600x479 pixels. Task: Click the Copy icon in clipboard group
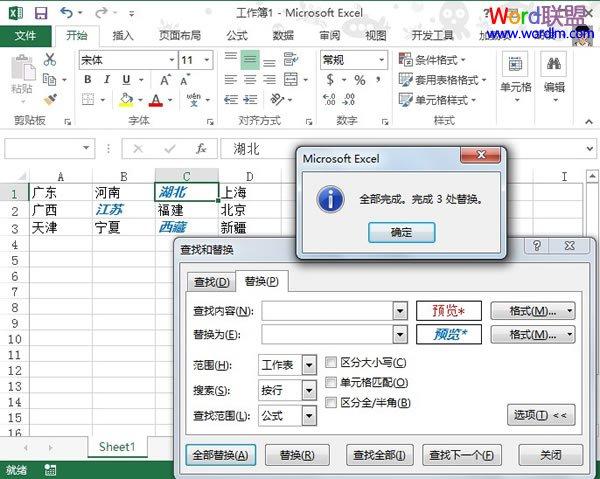pyautogui.click(x=49, y=80)
